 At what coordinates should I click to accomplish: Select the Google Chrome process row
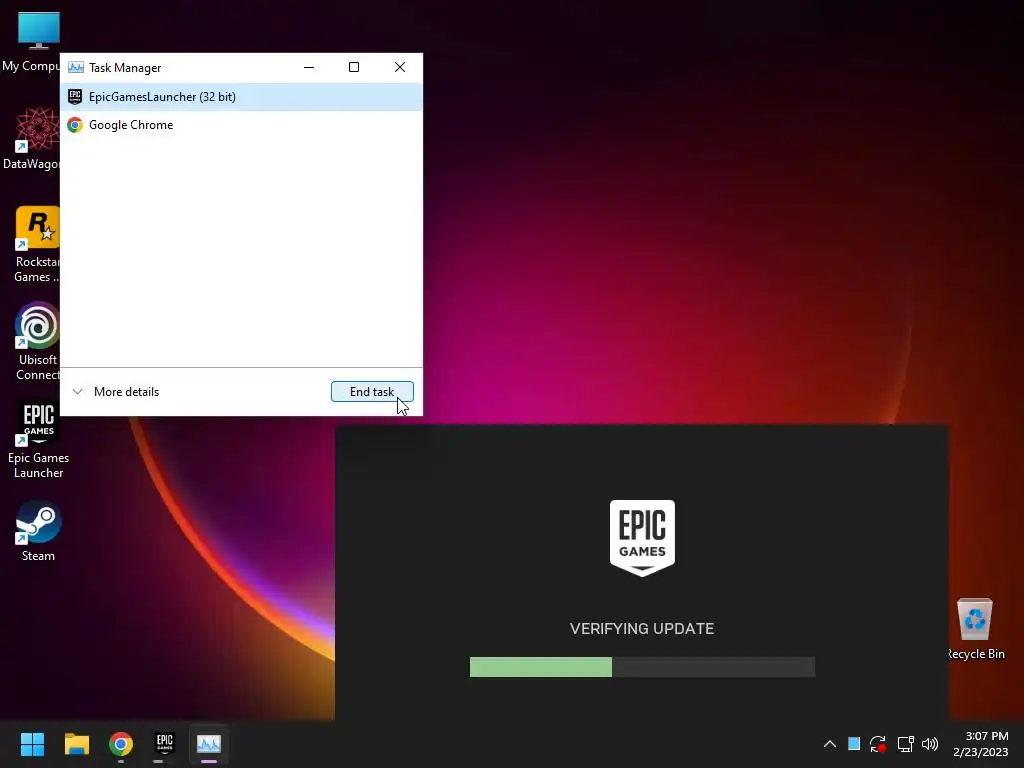click(241, 125)
